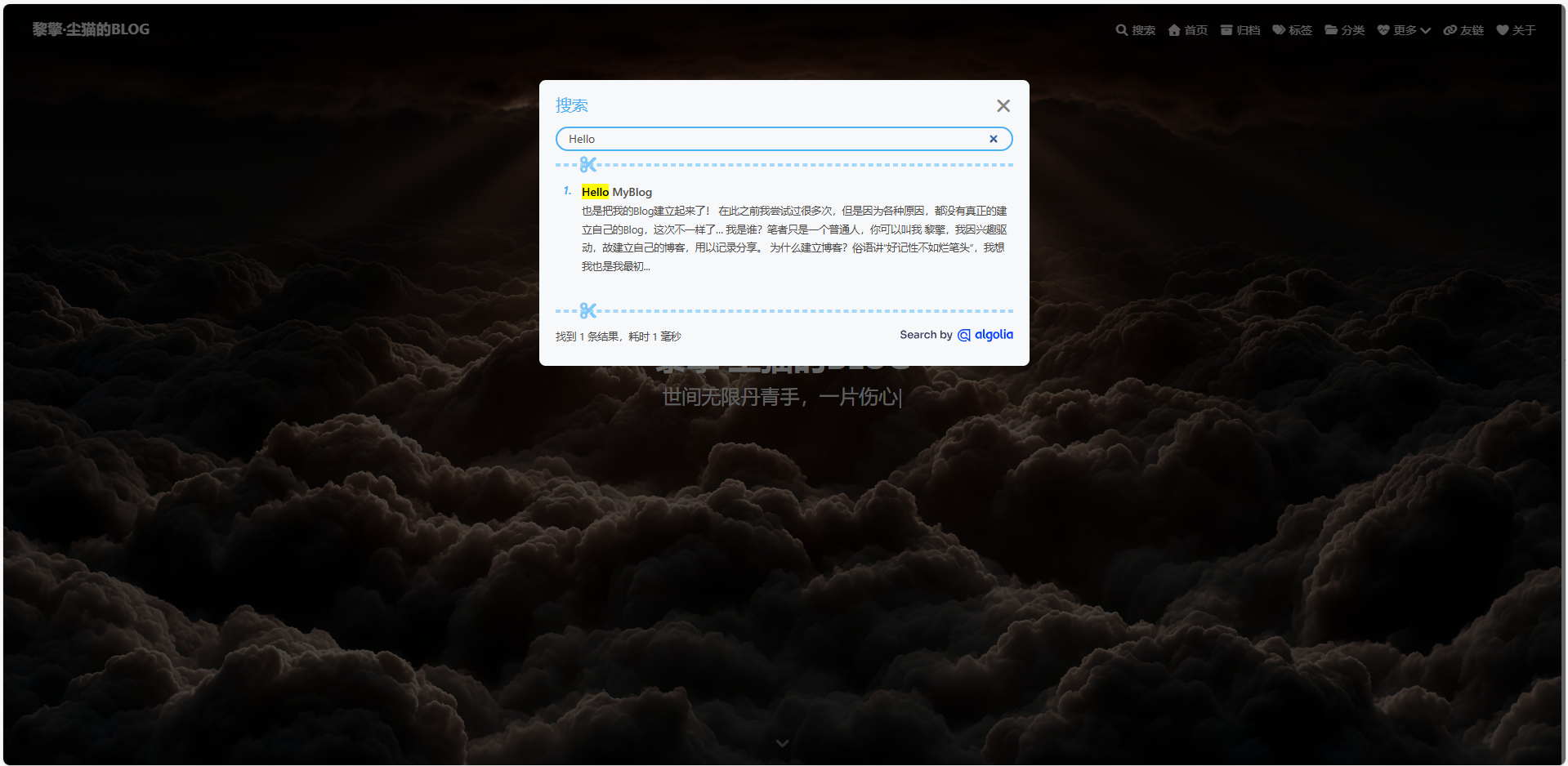Click the house icon for 首页
Viewport: 1568px width, 766px height.
click(1174, 30)
